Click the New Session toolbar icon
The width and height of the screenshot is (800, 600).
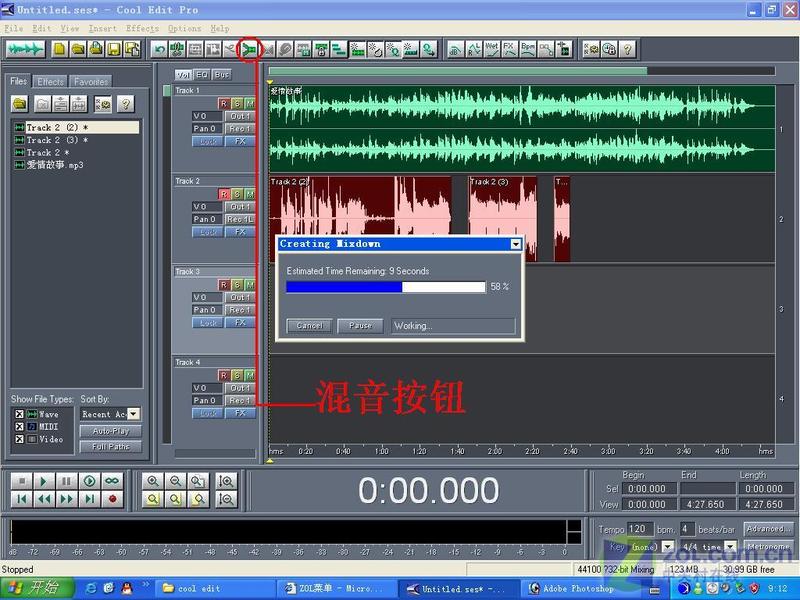click(60, 49)
